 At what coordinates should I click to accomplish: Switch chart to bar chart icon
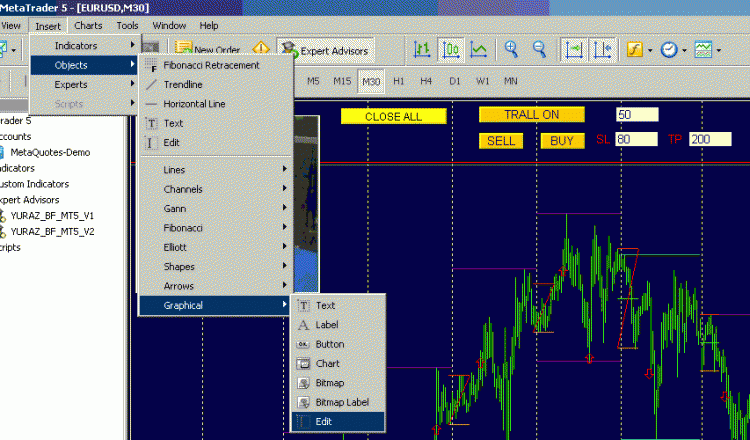pyautogui.click(x=422, y=50)
